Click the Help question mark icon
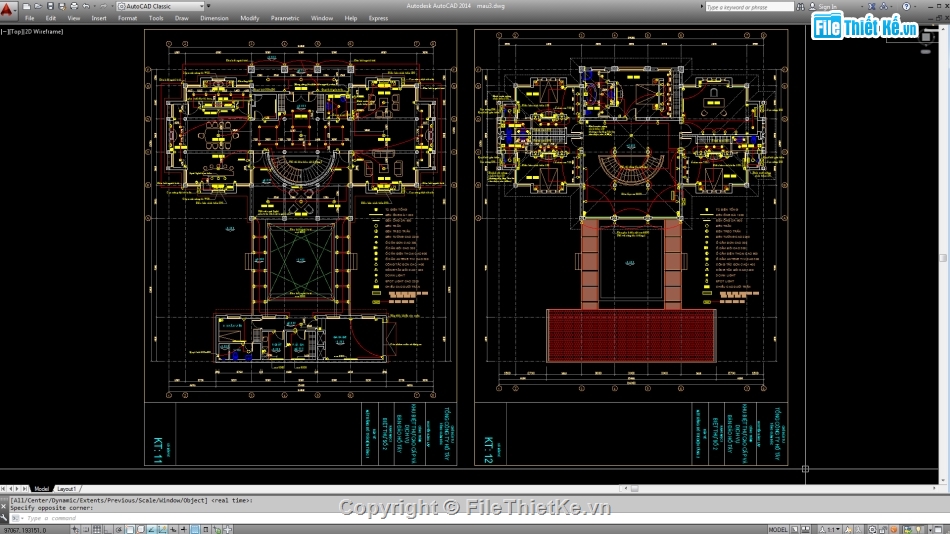The height and width of the screenshot is (534, 950). click(x=906, y=7)
